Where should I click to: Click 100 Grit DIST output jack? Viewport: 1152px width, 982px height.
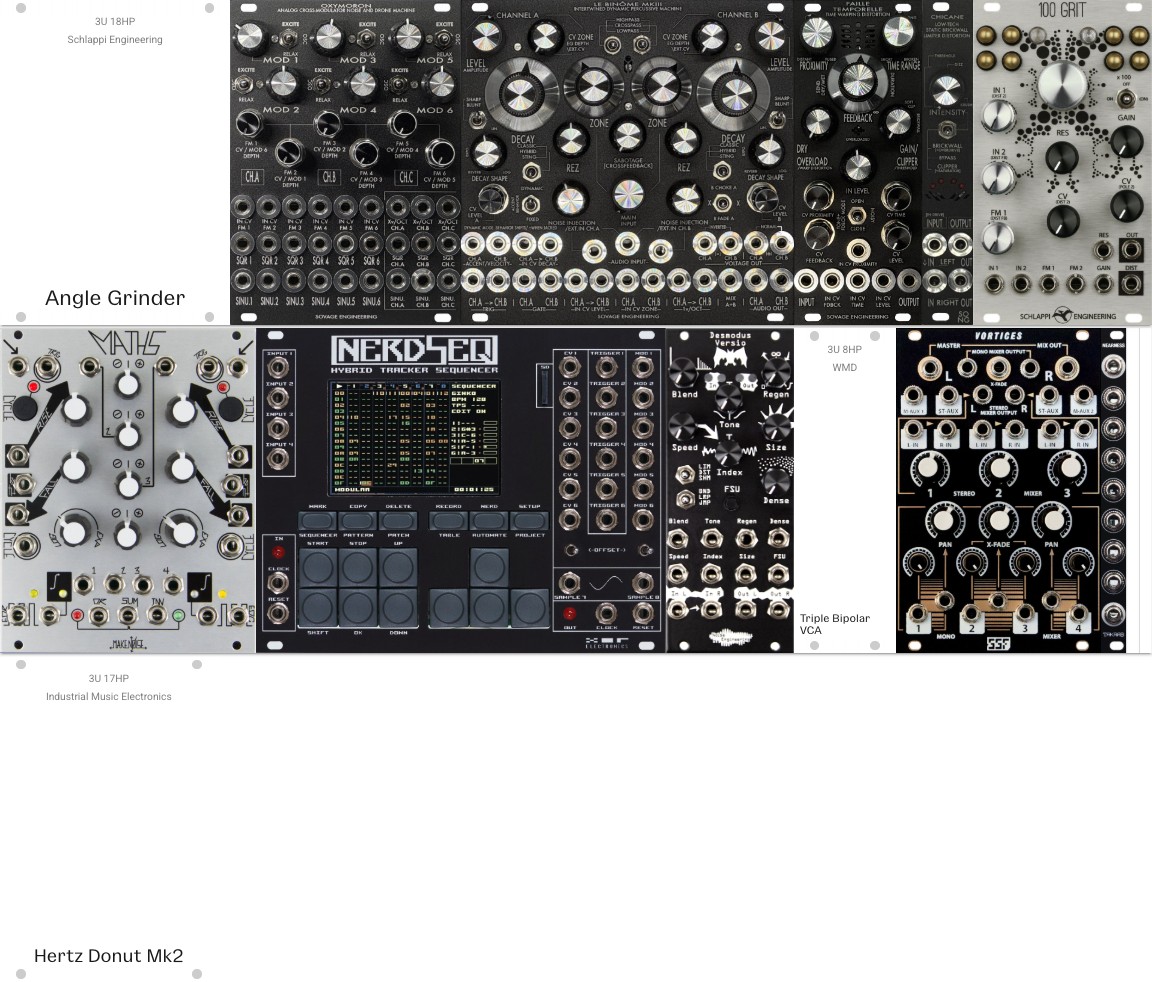pyautogui.click(x=1131, y=284)
